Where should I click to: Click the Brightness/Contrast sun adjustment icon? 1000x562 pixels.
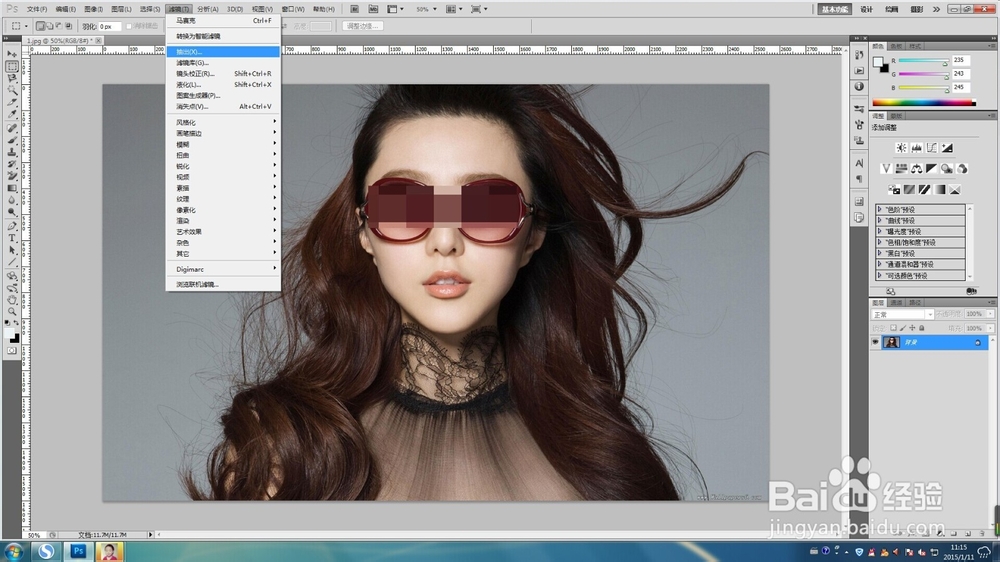(901, 147)
